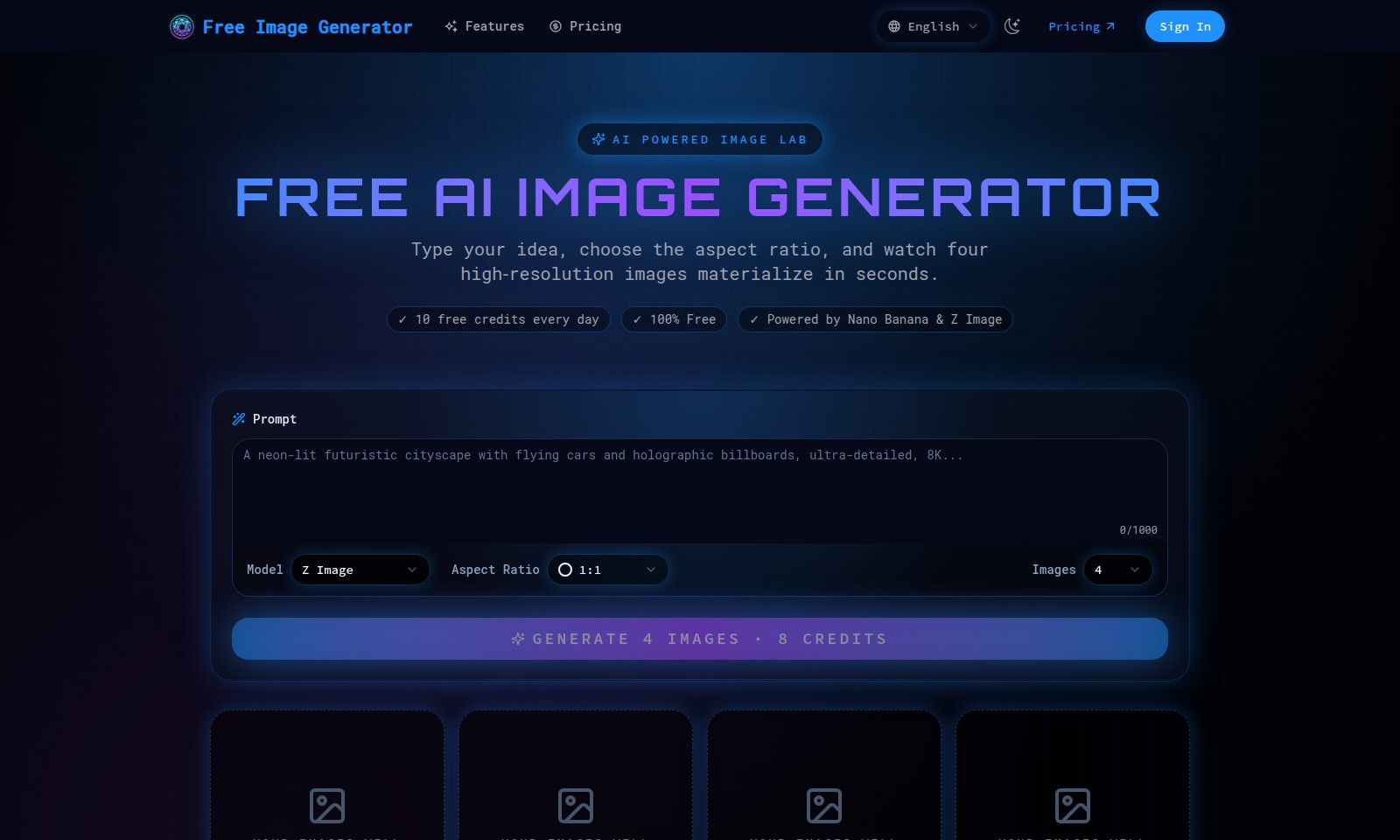Expand the English language dropdown
Image resolution: width=1400 pixels, height=840 pixels.
pos(933,26)
